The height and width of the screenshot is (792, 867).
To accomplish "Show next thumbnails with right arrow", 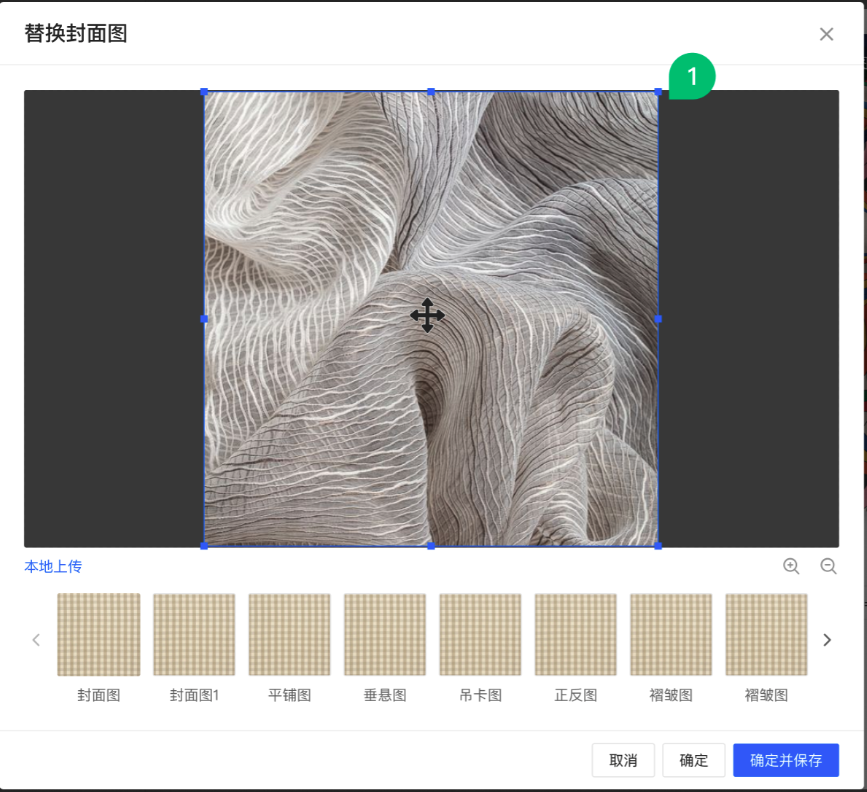I will 827,640.
